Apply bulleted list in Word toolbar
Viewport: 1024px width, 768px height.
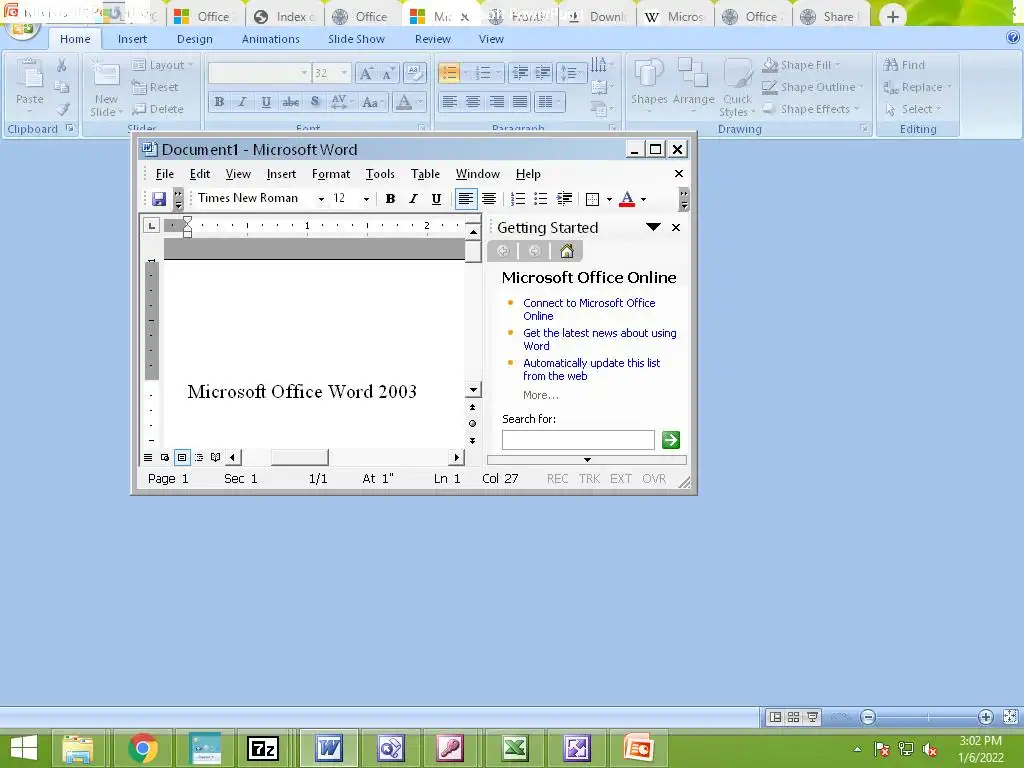point(541,199)
